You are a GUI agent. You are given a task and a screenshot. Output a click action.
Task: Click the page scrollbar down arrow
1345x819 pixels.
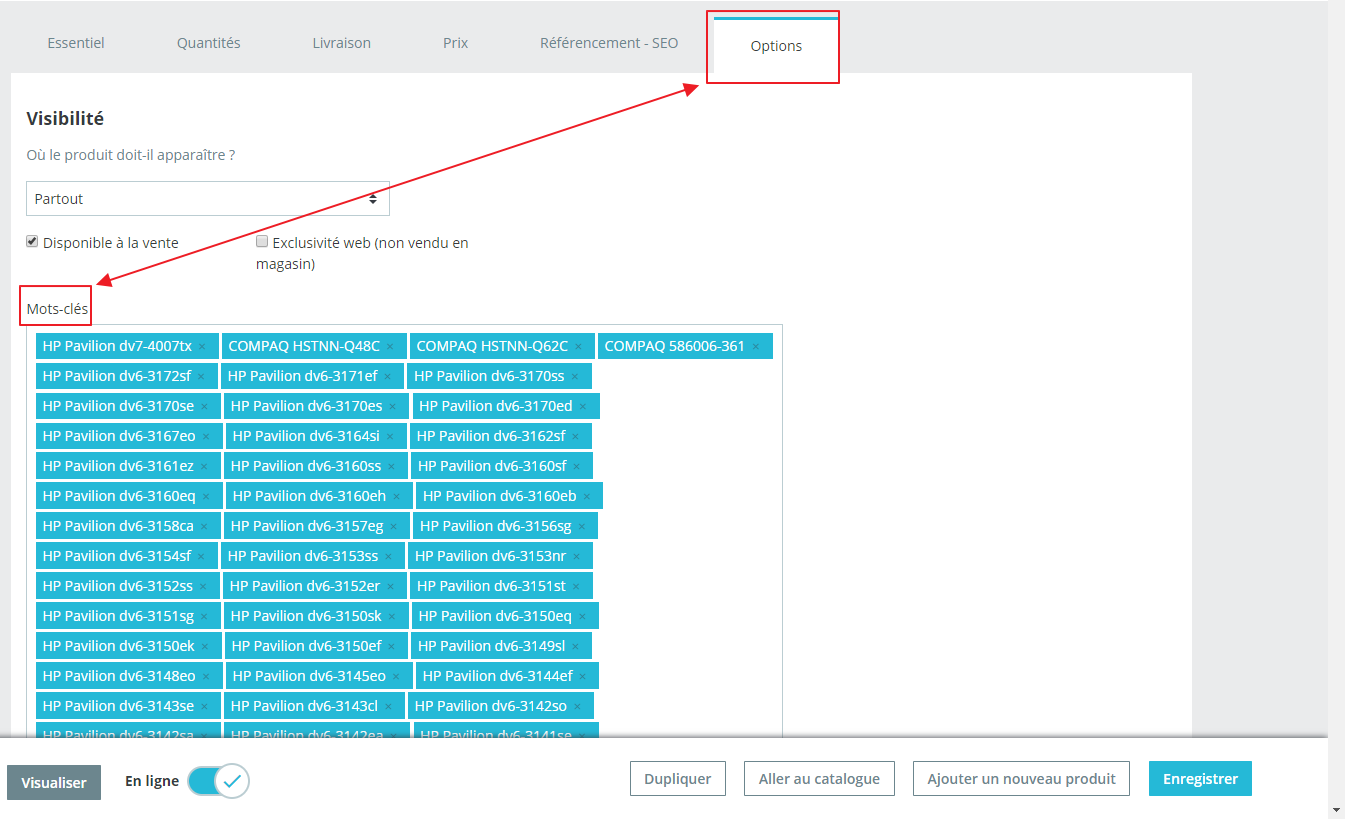click(1337, 809)
